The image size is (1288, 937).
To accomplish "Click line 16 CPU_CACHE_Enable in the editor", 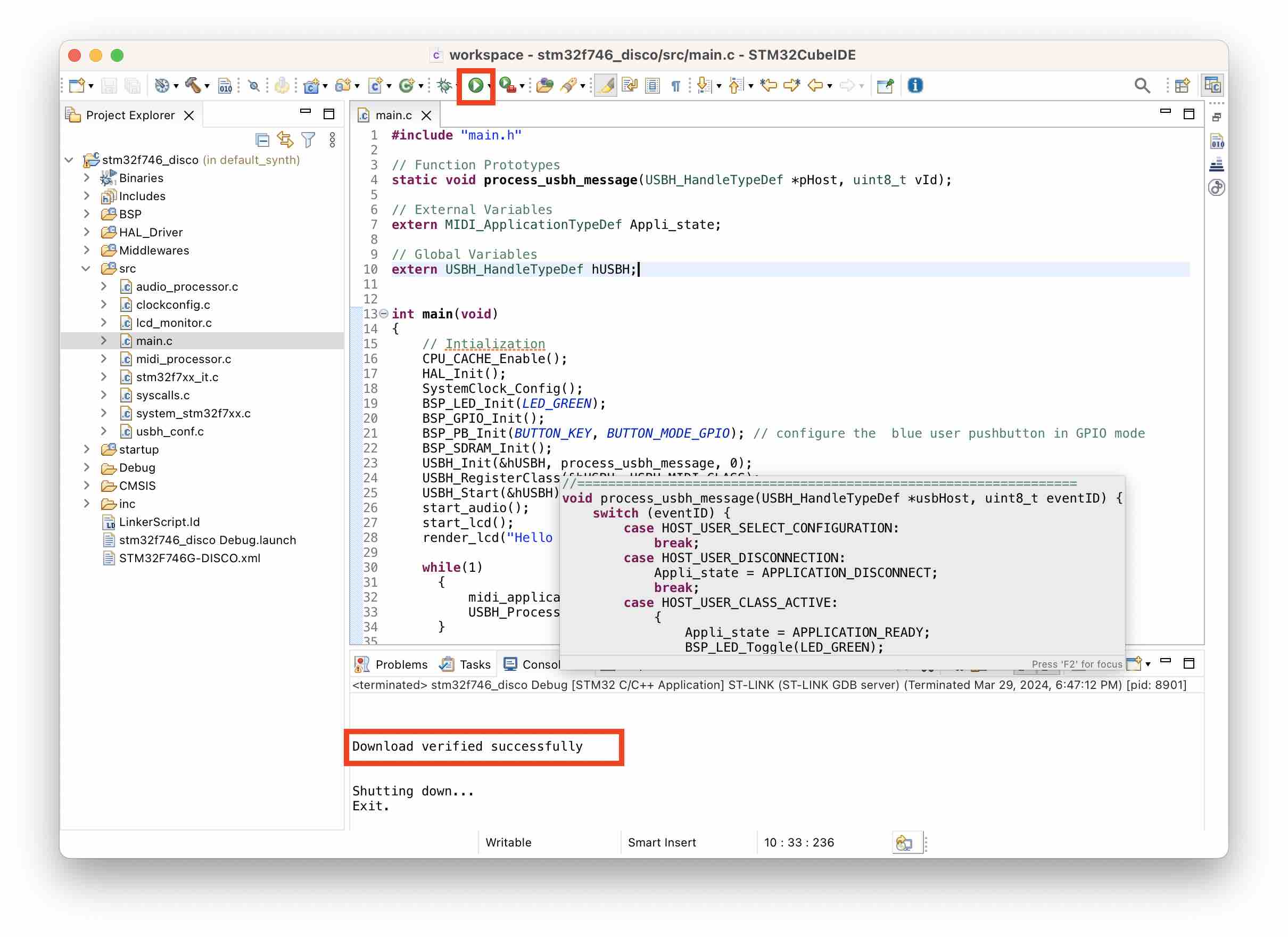I will click(493, 359).
